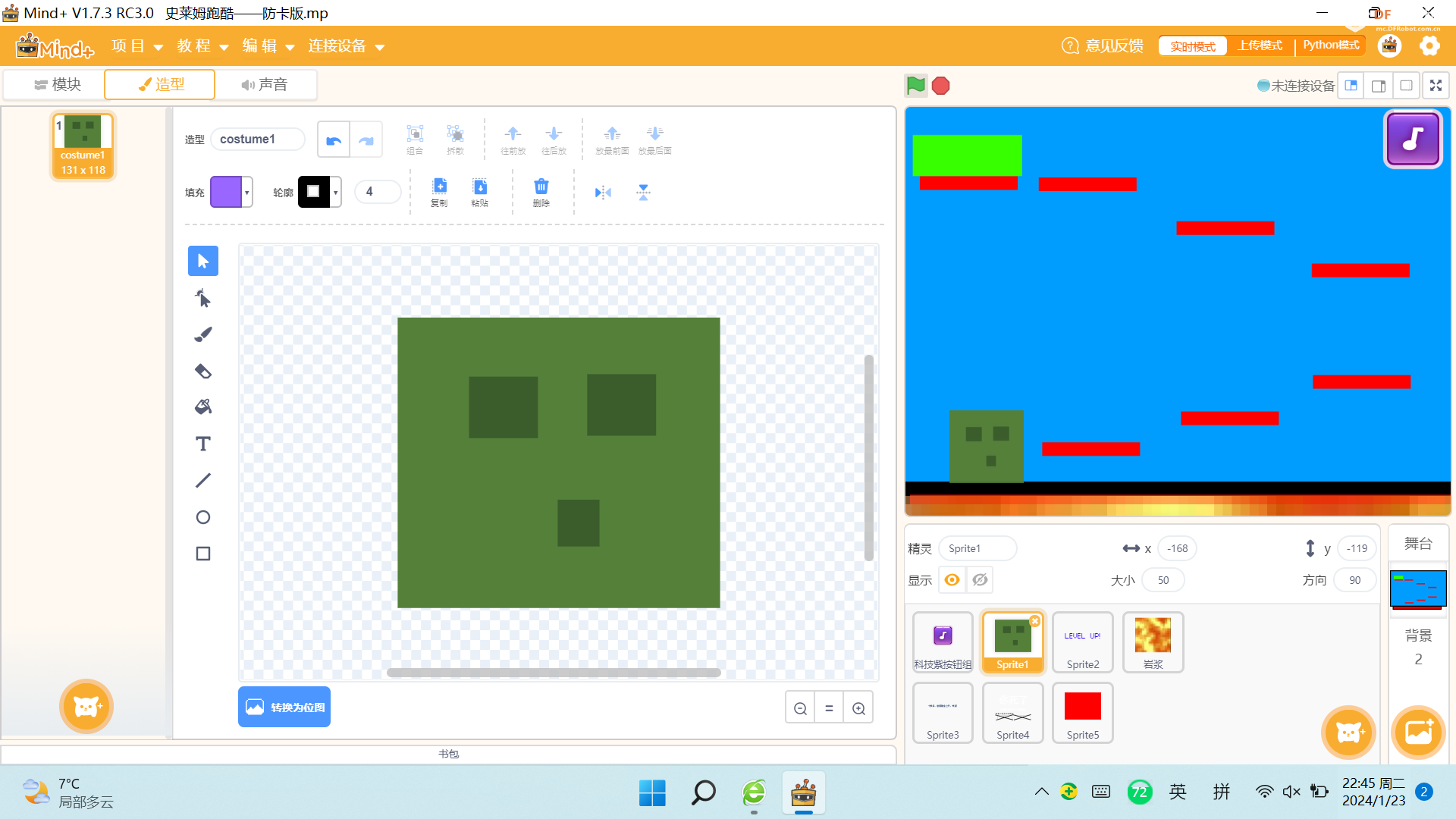Open the 教程 menu
This screenshot has width=1456, height=819.
pos(202,46)
